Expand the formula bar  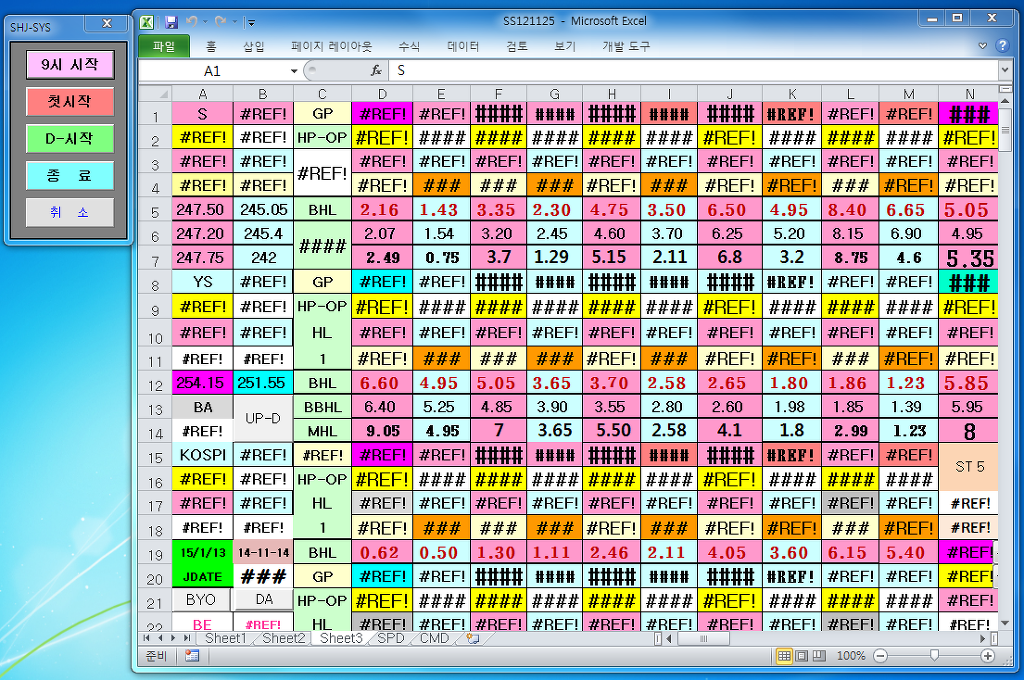[1004, 71]
